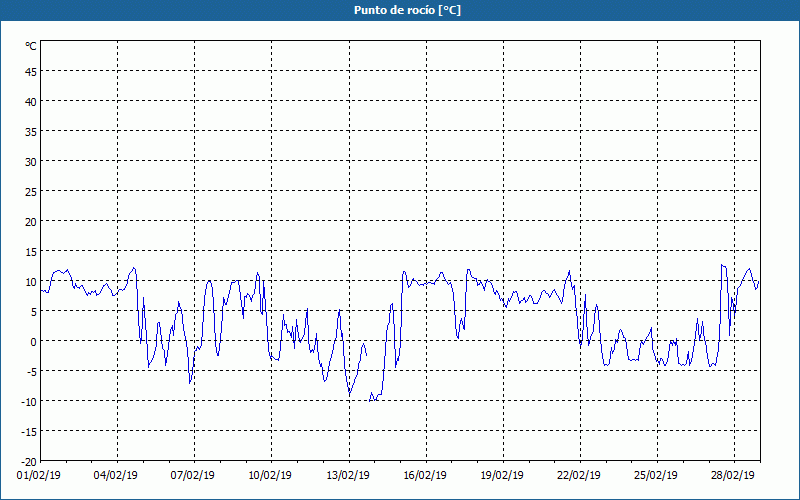Click y-axis label -15
The image size is (800, 500).
pyautogui.click(x=30, y=432)
